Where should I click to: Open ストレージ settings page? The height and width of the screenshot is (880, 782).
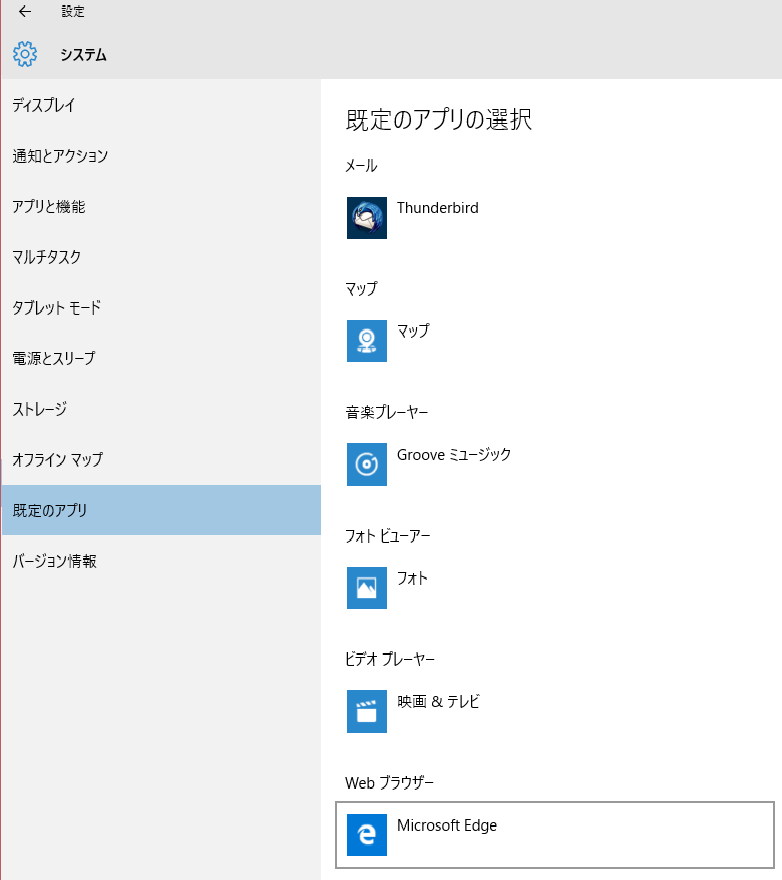click(161, 409)
